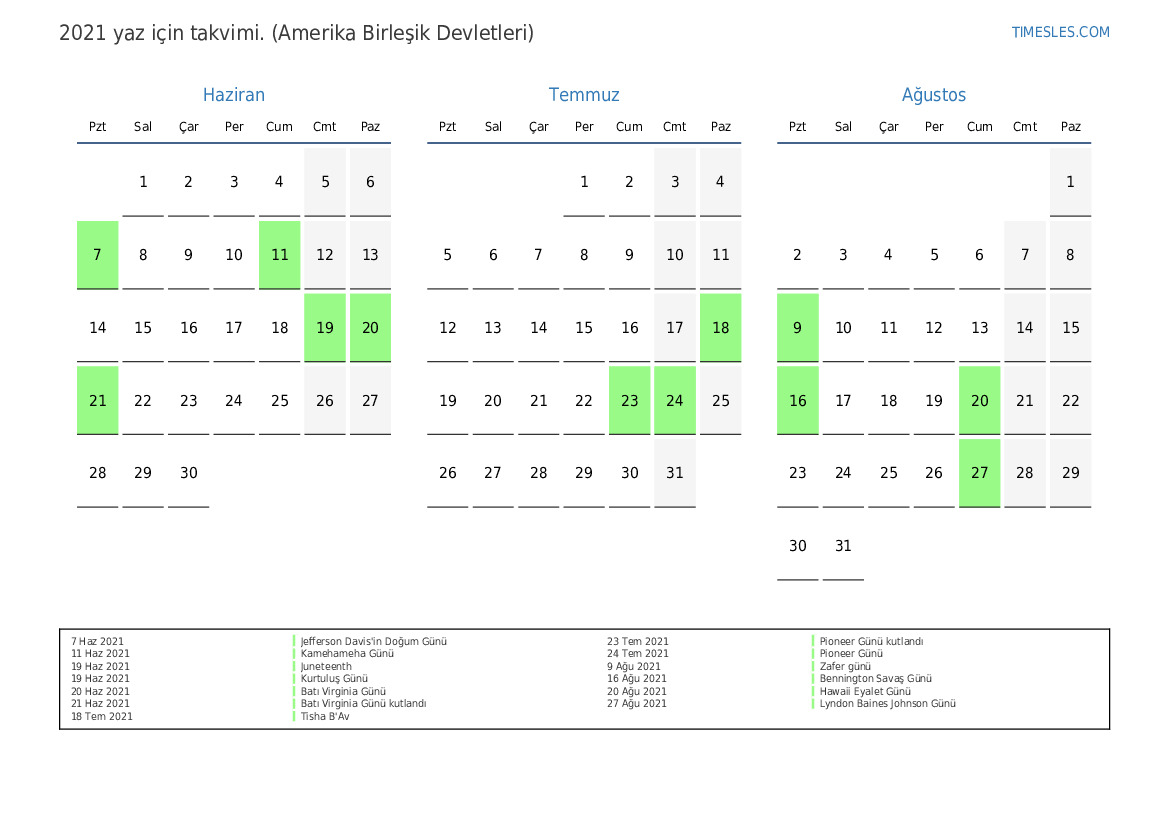Click the Tisha B'Av holiday entry
Image resolution: width=1169 pixels, height=827 pixels.
pyautogui.click(x=325, y=716)
